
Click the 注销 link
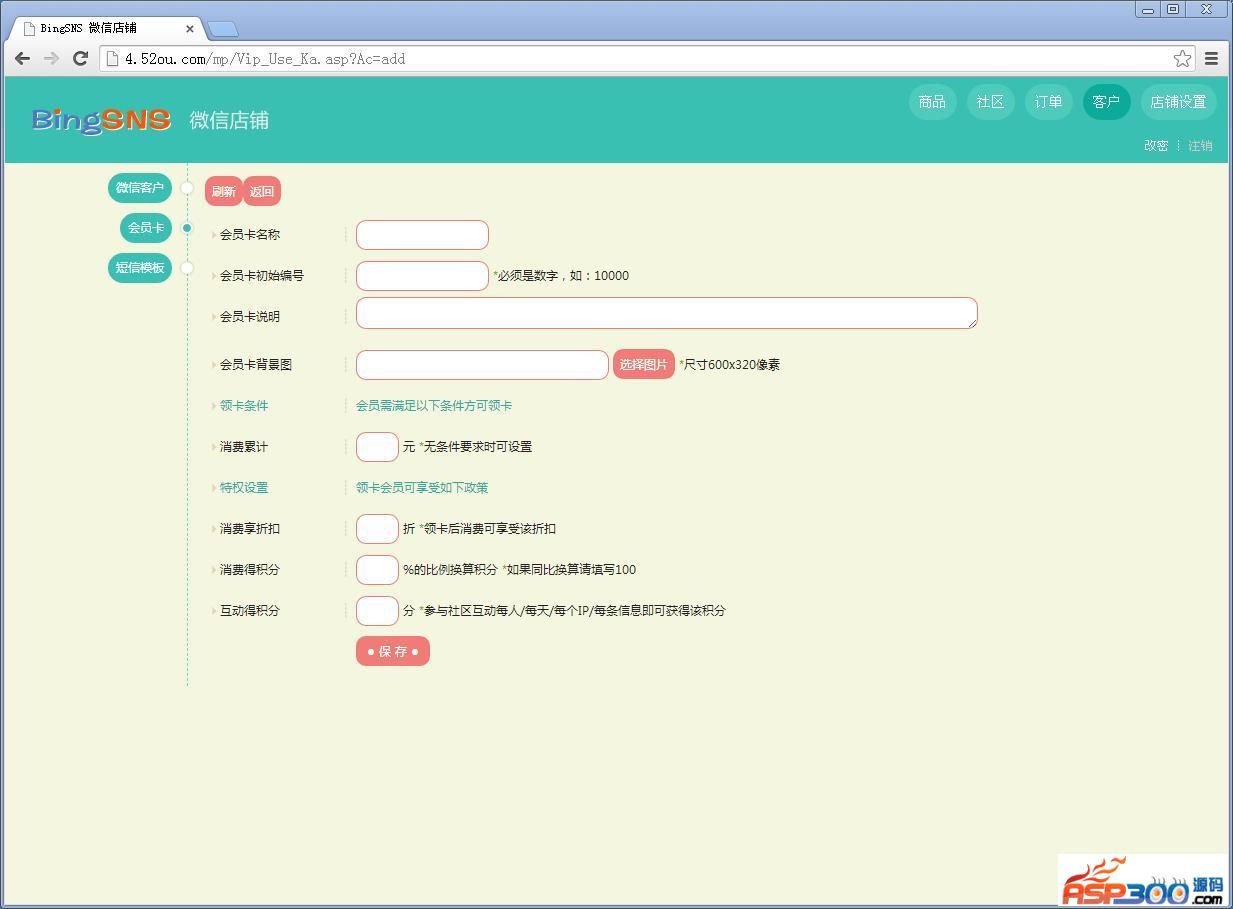tap(1200, 146)
